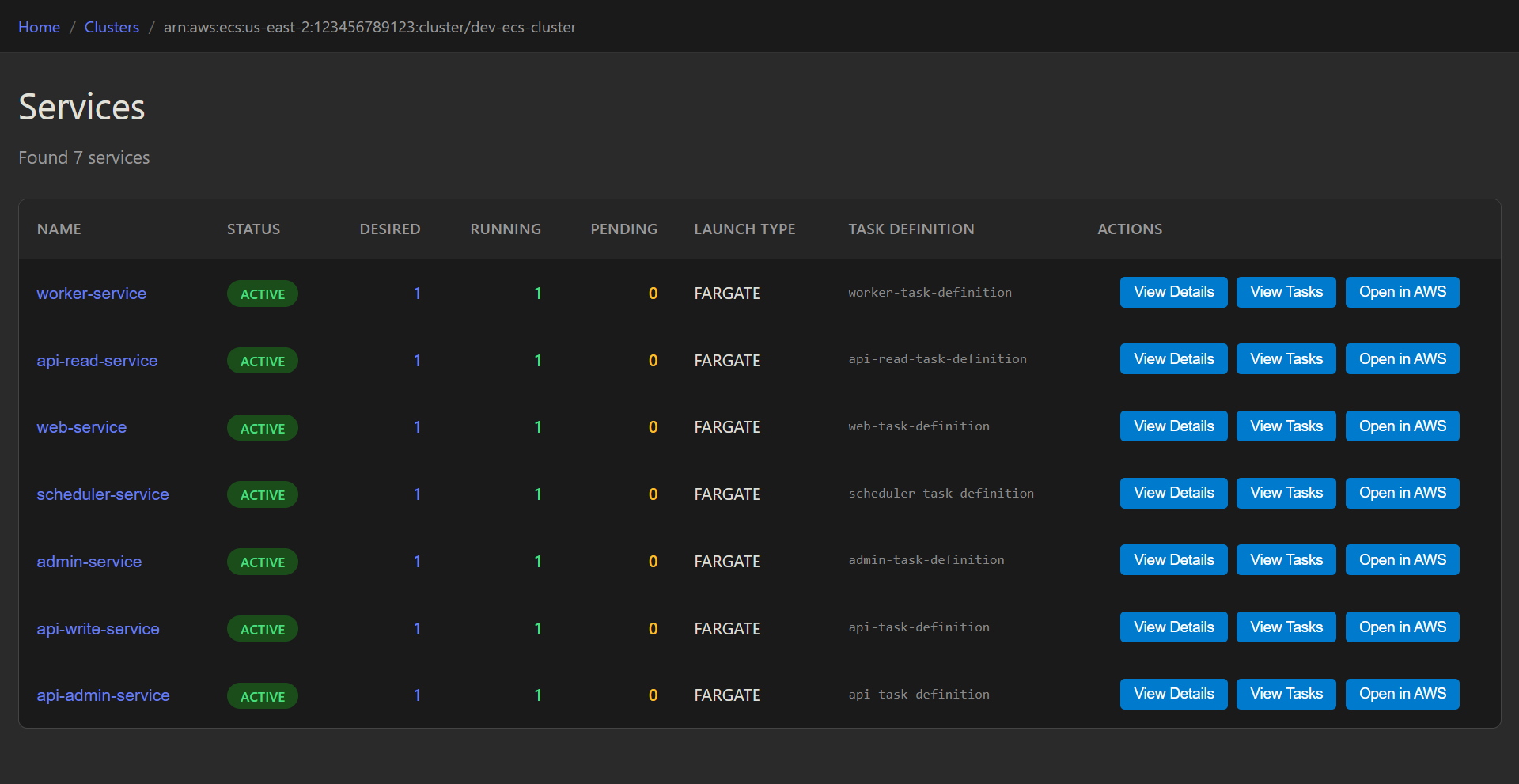
Task: Open the api-read-service link
Action: pyautogui.click(x=97, y=361)
